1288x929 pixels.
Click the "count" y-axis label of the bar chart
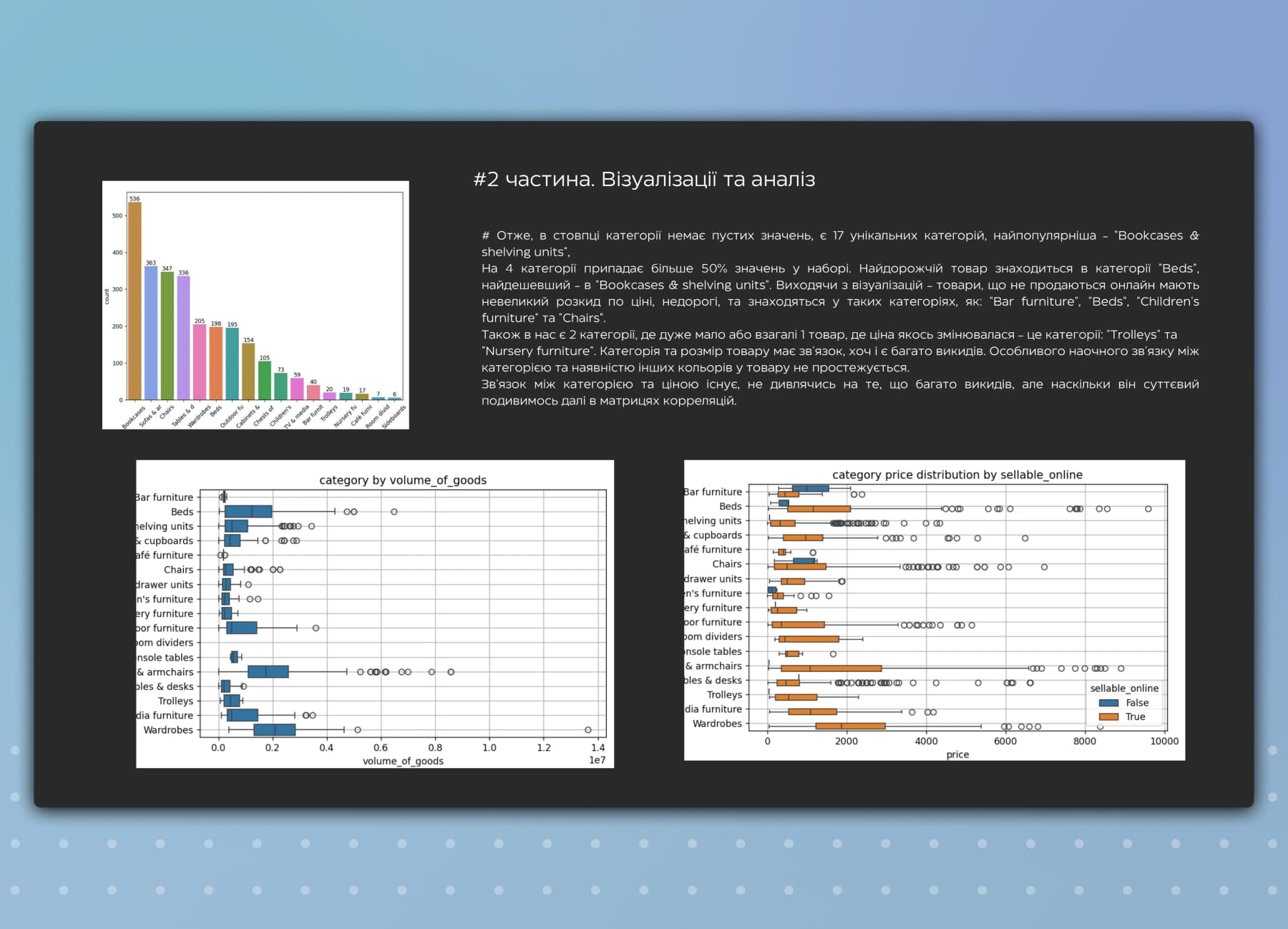(107, 296)
